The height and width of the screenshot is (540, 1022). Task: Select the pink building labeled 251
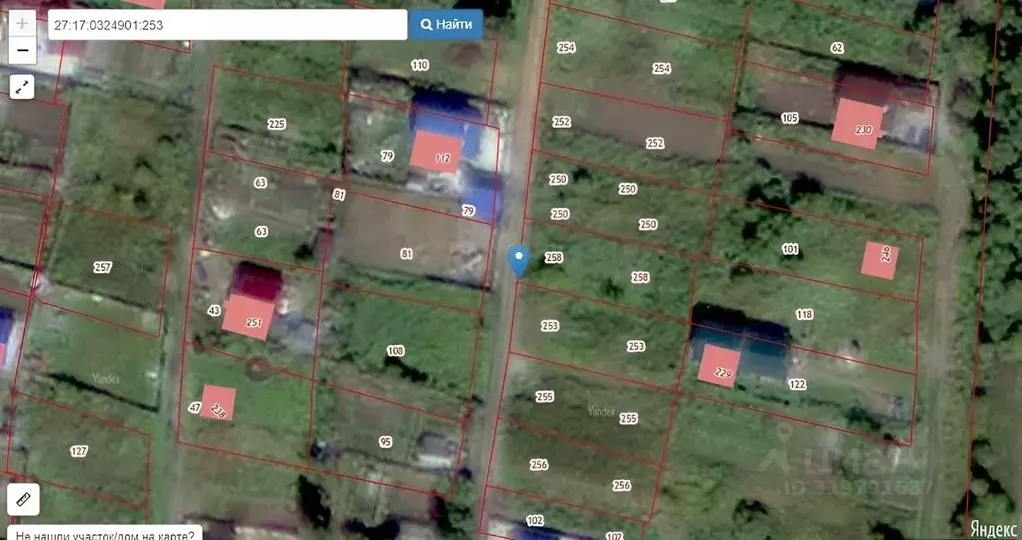[248, 317]
